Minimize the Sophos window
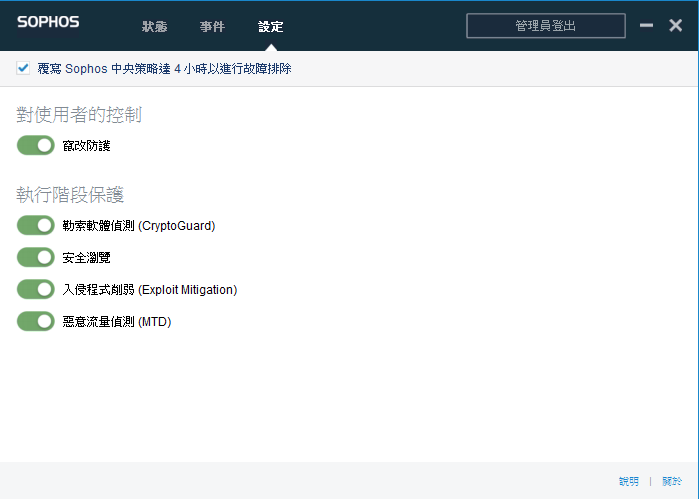 point(647,26)
